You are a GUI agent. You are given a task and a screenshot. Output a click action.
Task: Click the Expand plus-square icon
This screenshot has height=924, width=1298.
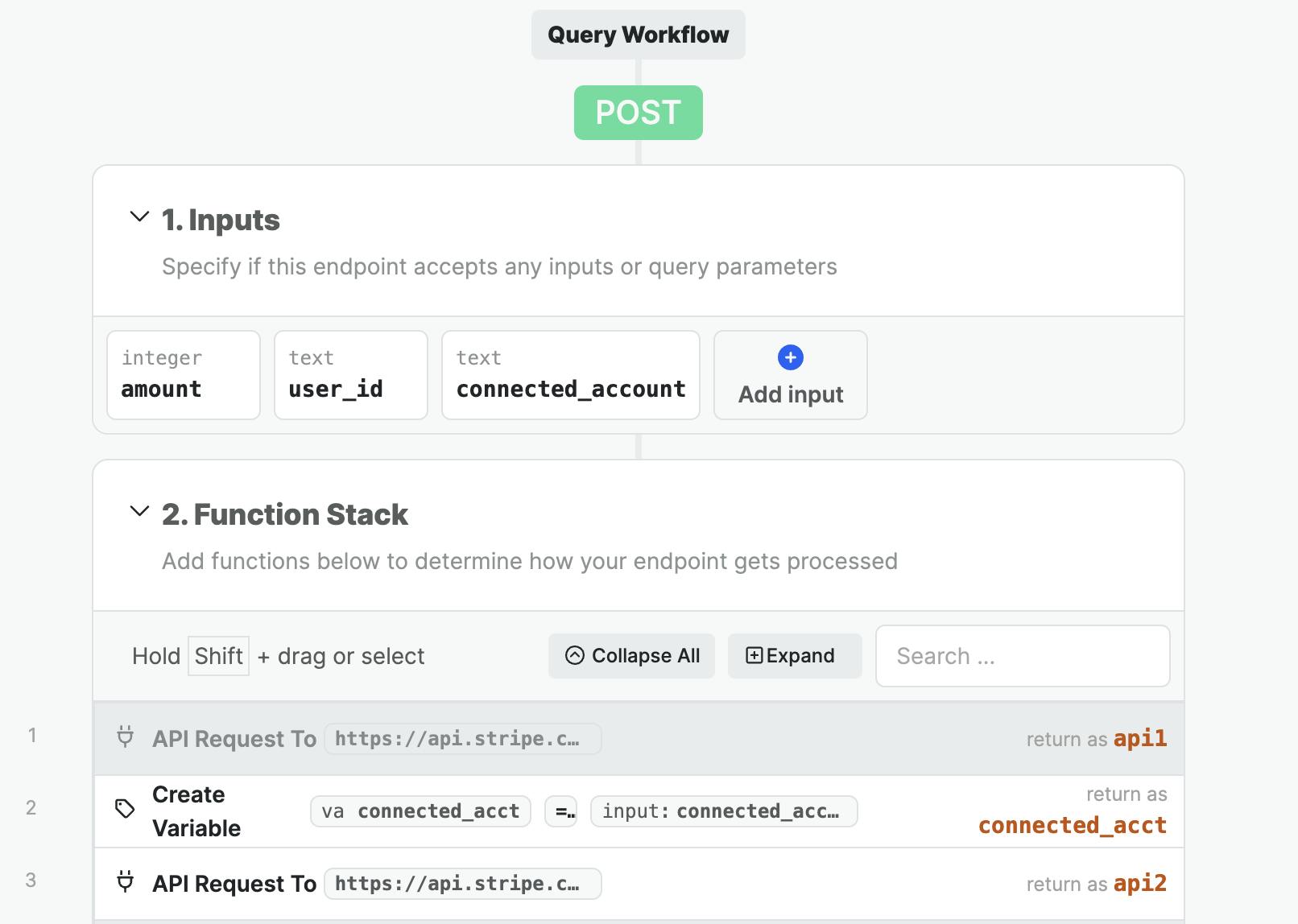point(754,656)
